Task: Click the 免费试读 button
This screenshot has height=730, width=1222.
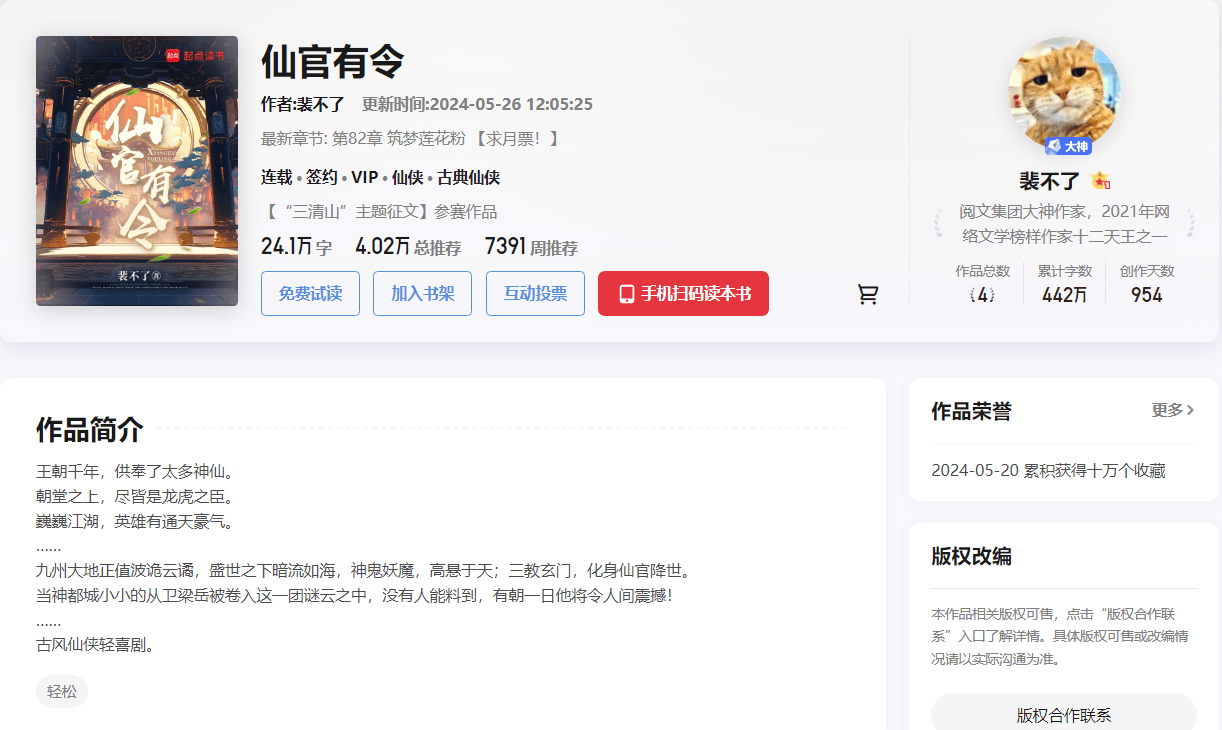Action: (x=310, y=293)
